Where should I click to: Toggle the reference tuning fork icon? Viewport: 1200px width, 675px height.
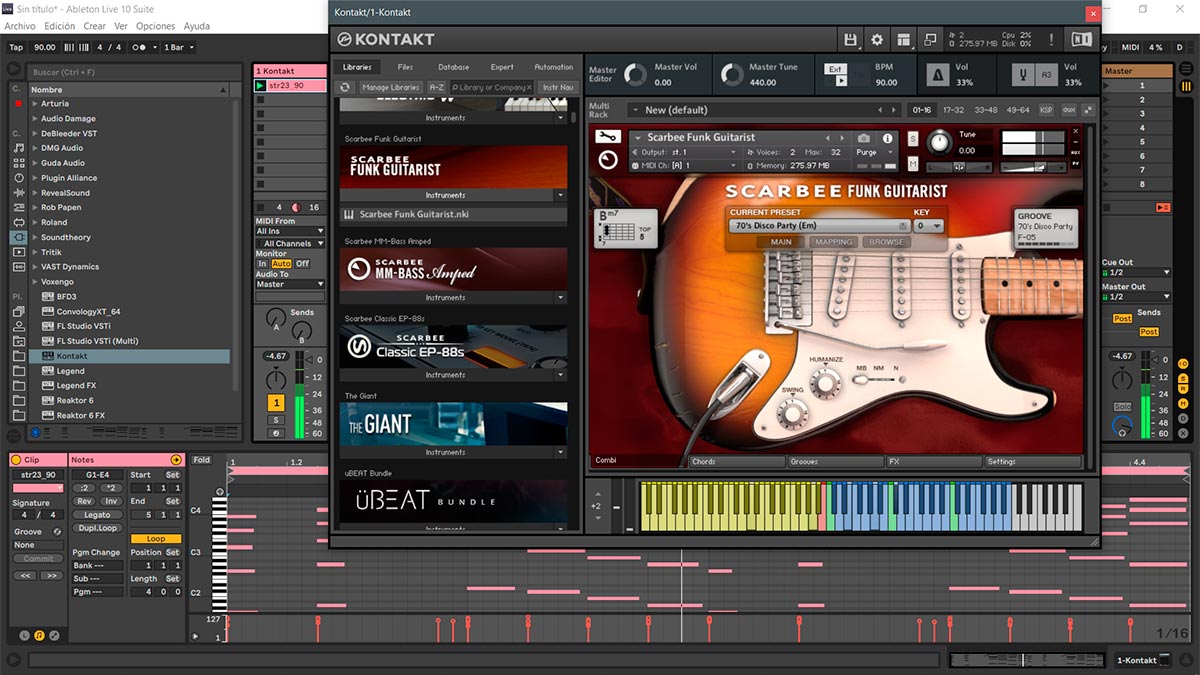1022,75
